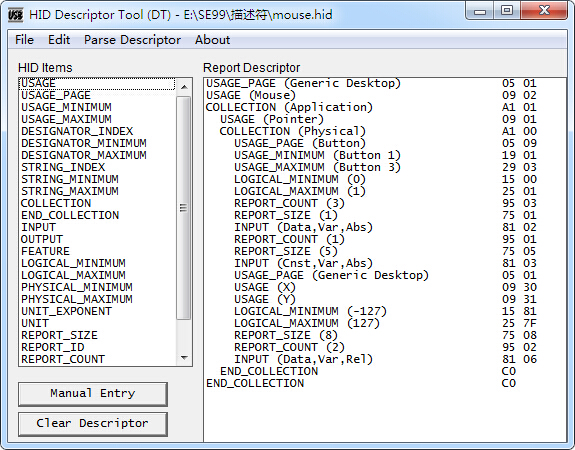This screenshot has width=575, height=450.
Task: Select DESIGNATOR_MAXIMUM in HID Items list
Action: (x=97, y=156)
